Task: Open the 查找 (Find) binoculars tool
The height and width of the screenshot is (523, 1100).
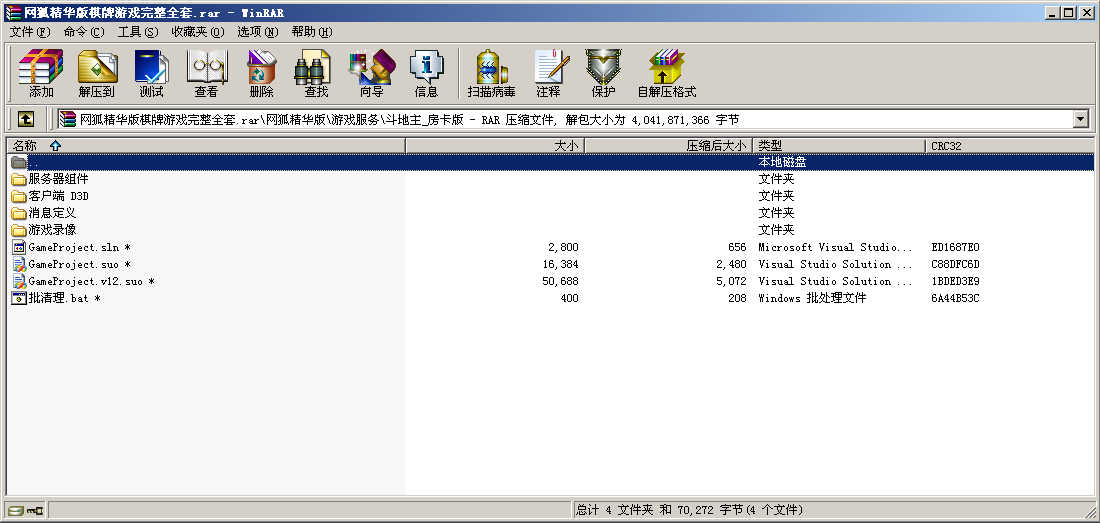Action: coord(316,74)
